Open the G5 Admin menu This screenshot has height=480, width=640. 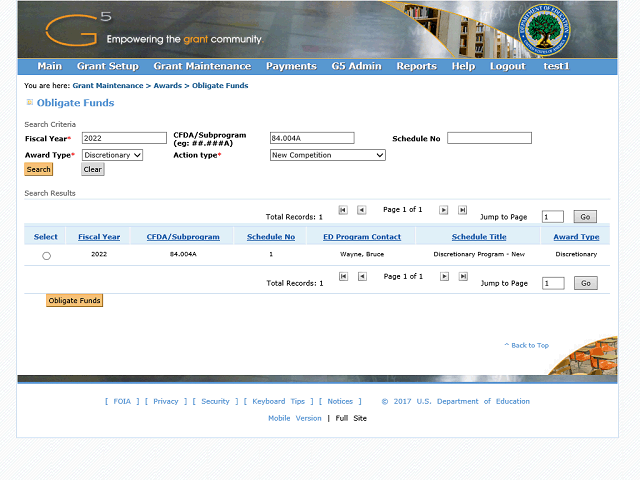[356, 66]
